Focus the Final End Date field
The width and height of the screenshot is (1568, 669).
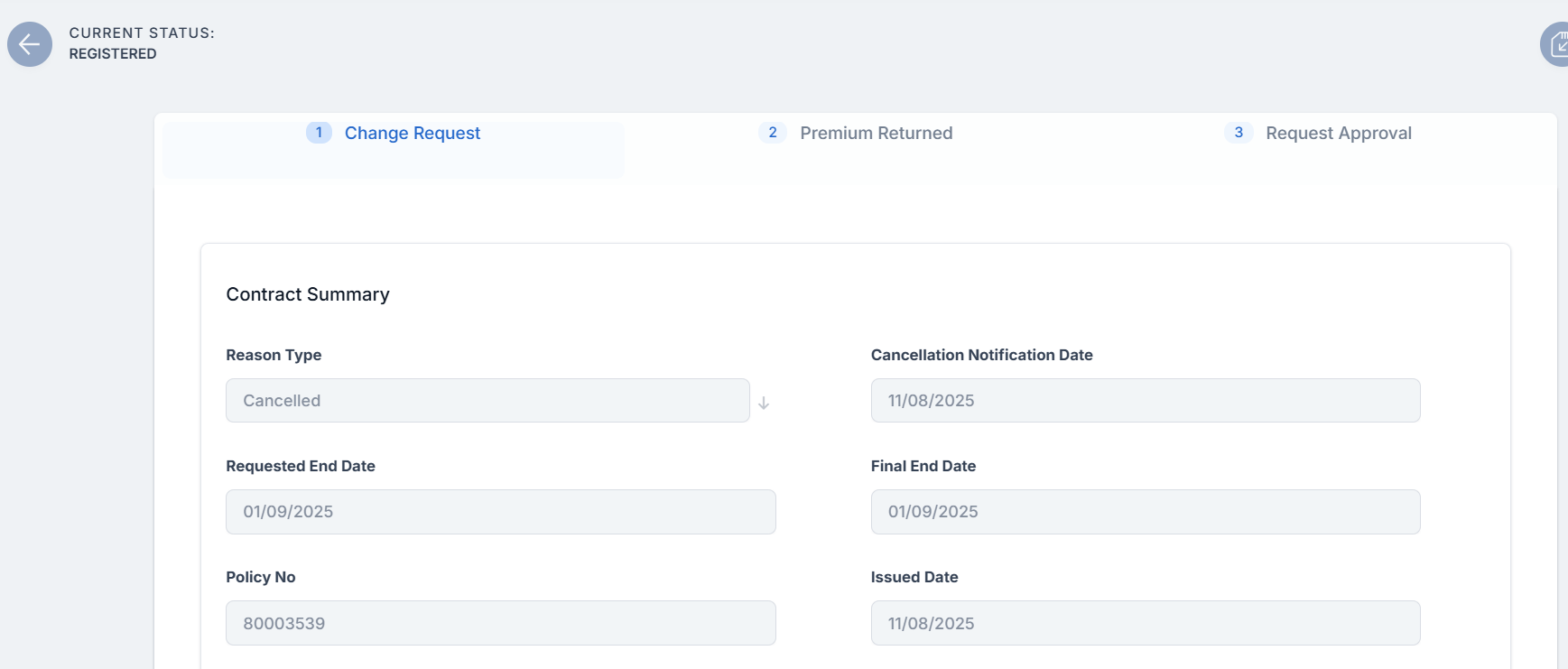coord(1145,512)
